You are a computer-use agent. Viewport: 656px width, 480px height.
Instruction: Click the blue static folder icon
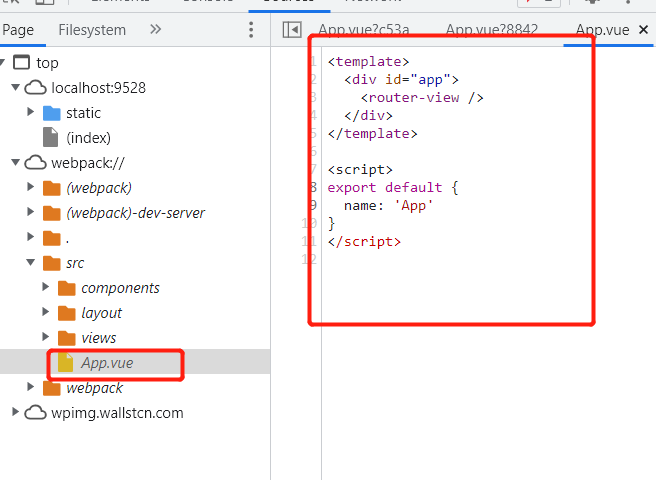point(51,113)
